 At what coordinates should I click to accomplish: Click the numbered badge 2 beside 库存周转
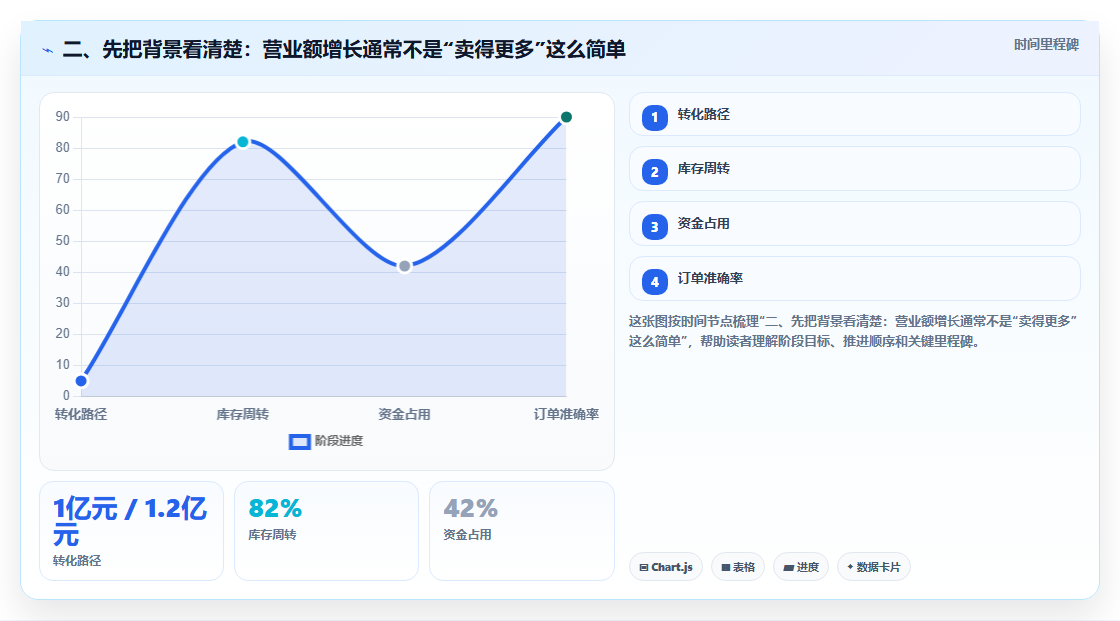[x=654, y=172]
